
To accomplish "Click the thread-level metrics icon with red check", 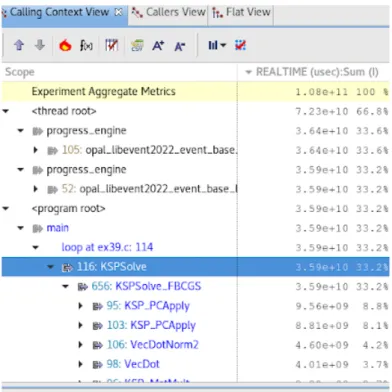I will click(240, 45).
